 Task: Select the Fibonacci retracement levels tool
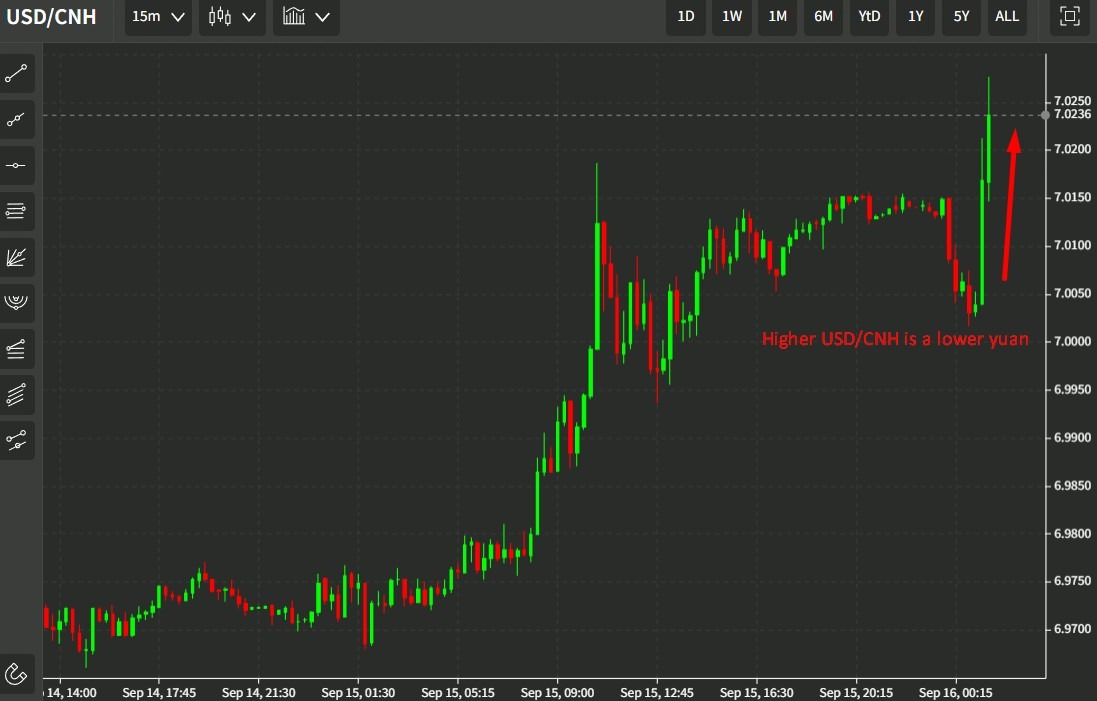16,211
